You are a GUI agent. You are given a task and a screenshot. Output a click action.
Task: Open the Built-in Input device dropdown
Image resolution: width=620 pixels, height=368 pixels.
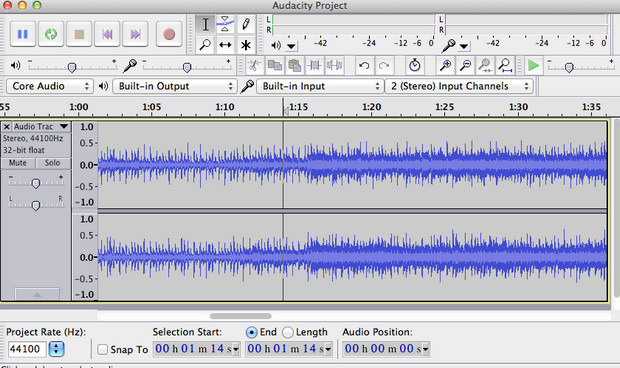[319, 86]
